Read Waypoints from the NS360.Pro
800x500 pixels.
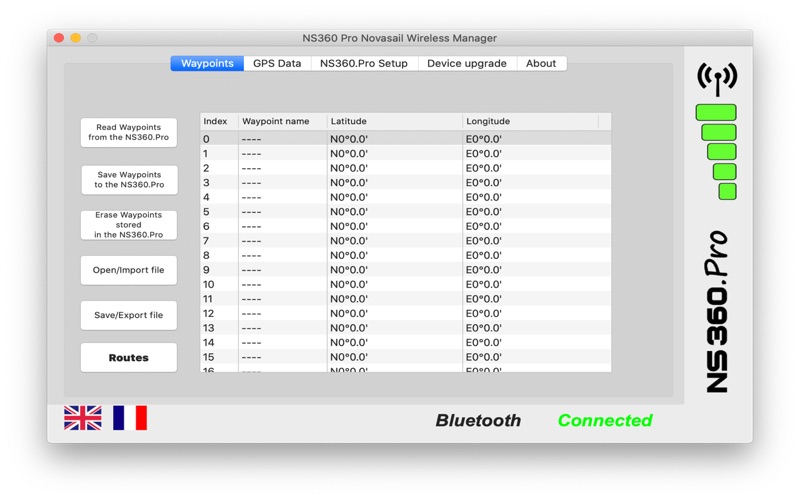[x=129, y=133]
